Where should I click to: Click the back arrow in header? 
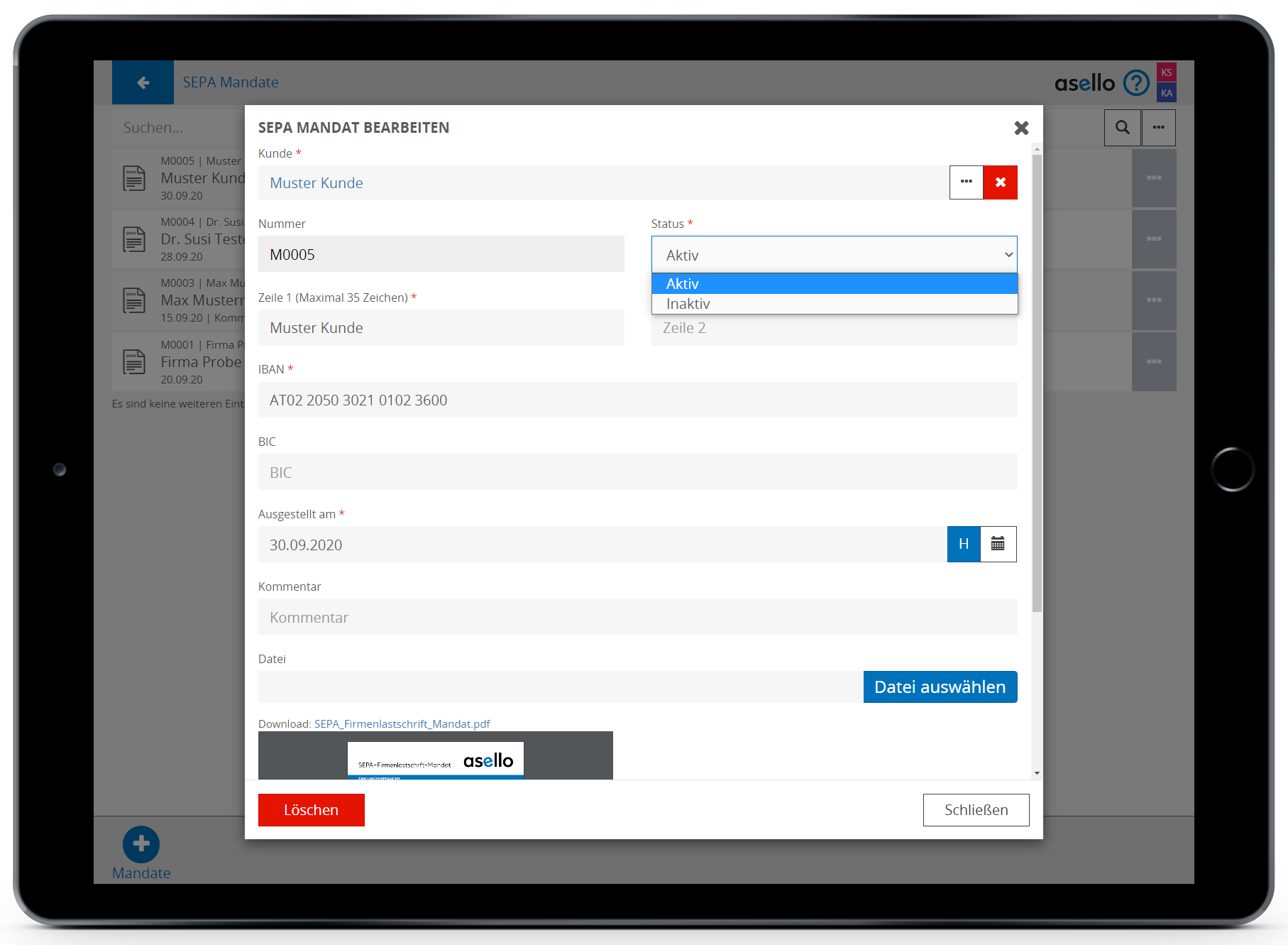pos(143,82)
